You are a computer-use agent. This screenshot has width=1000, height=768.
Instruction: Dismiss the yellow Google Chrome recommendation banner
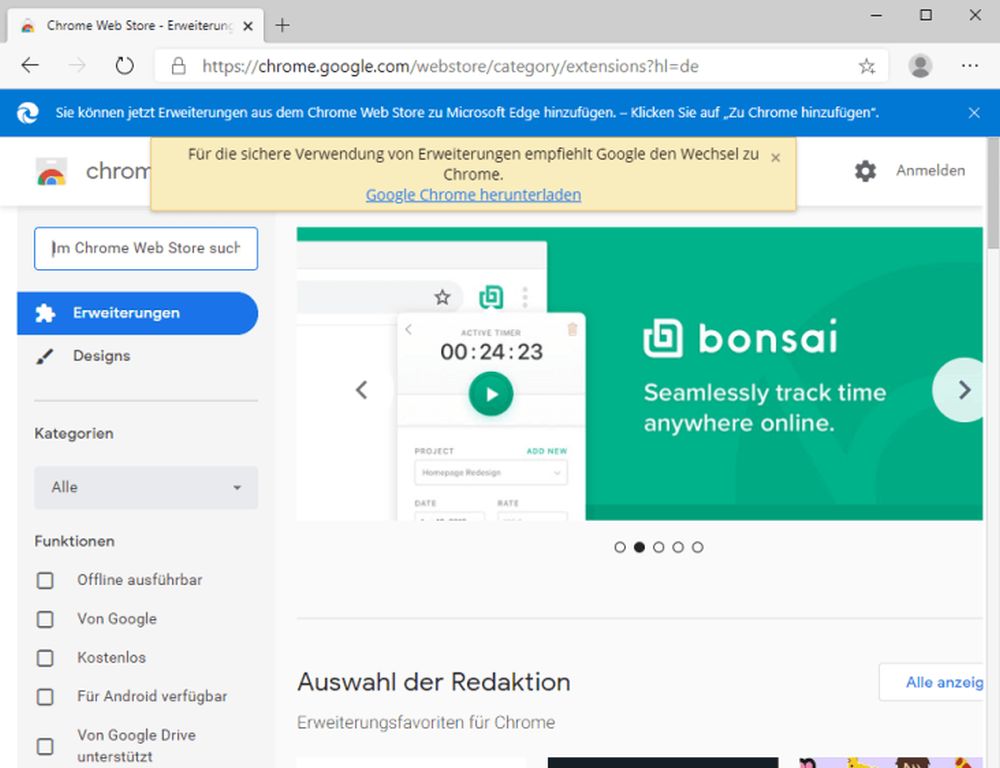(775, 157)
